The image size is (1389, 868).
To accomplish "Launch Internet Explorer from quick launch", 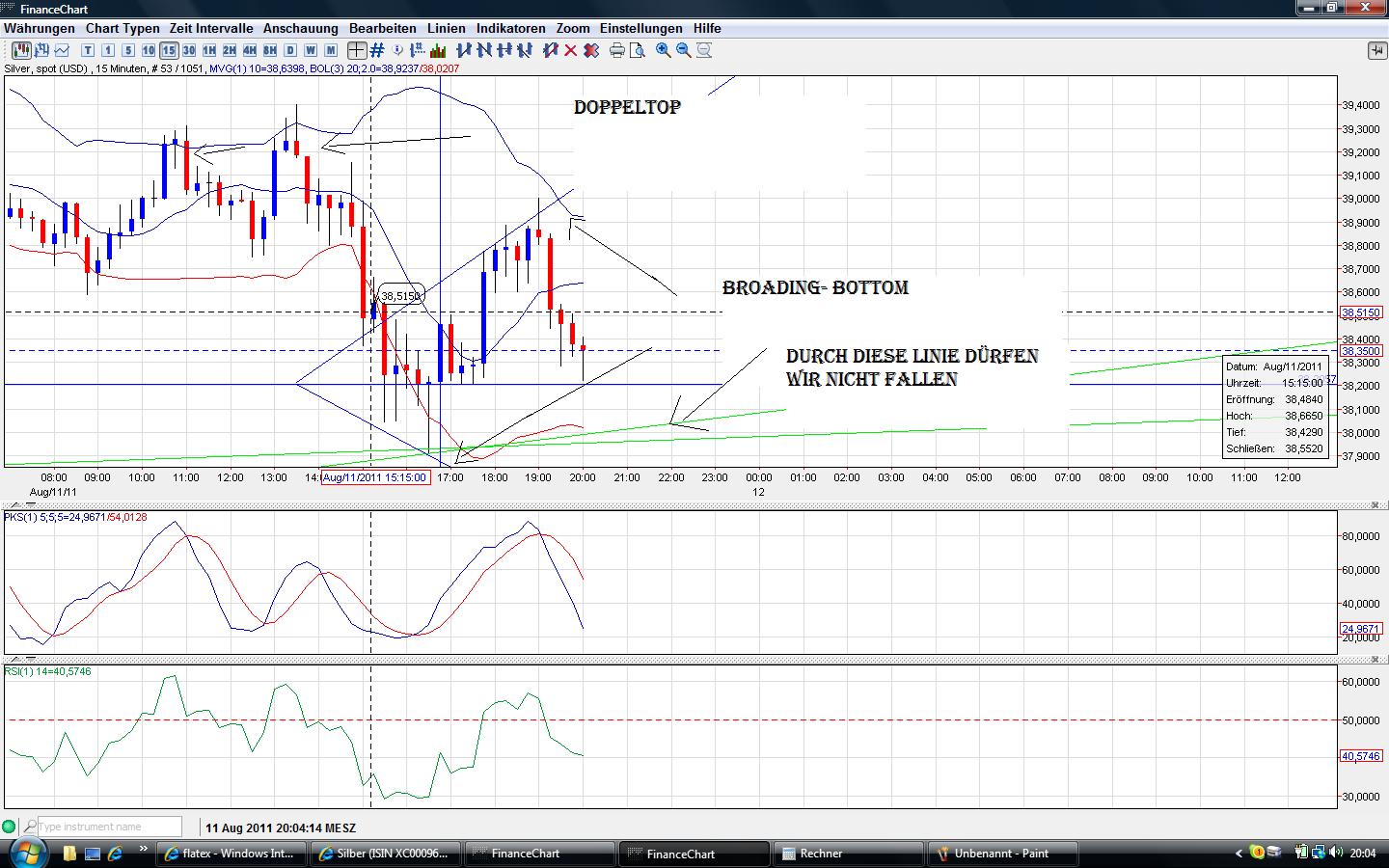I will click(115, 854).
